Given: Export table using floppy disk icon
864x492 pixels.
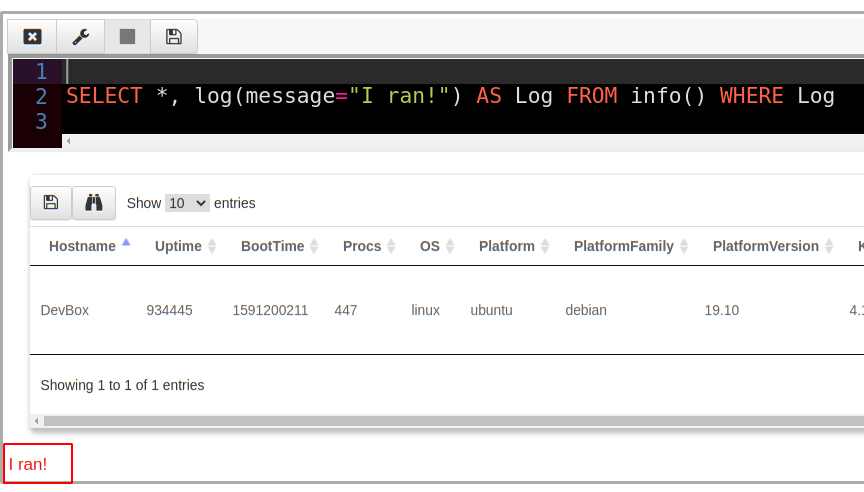Looking at the screenshot, I should point(51,203).
